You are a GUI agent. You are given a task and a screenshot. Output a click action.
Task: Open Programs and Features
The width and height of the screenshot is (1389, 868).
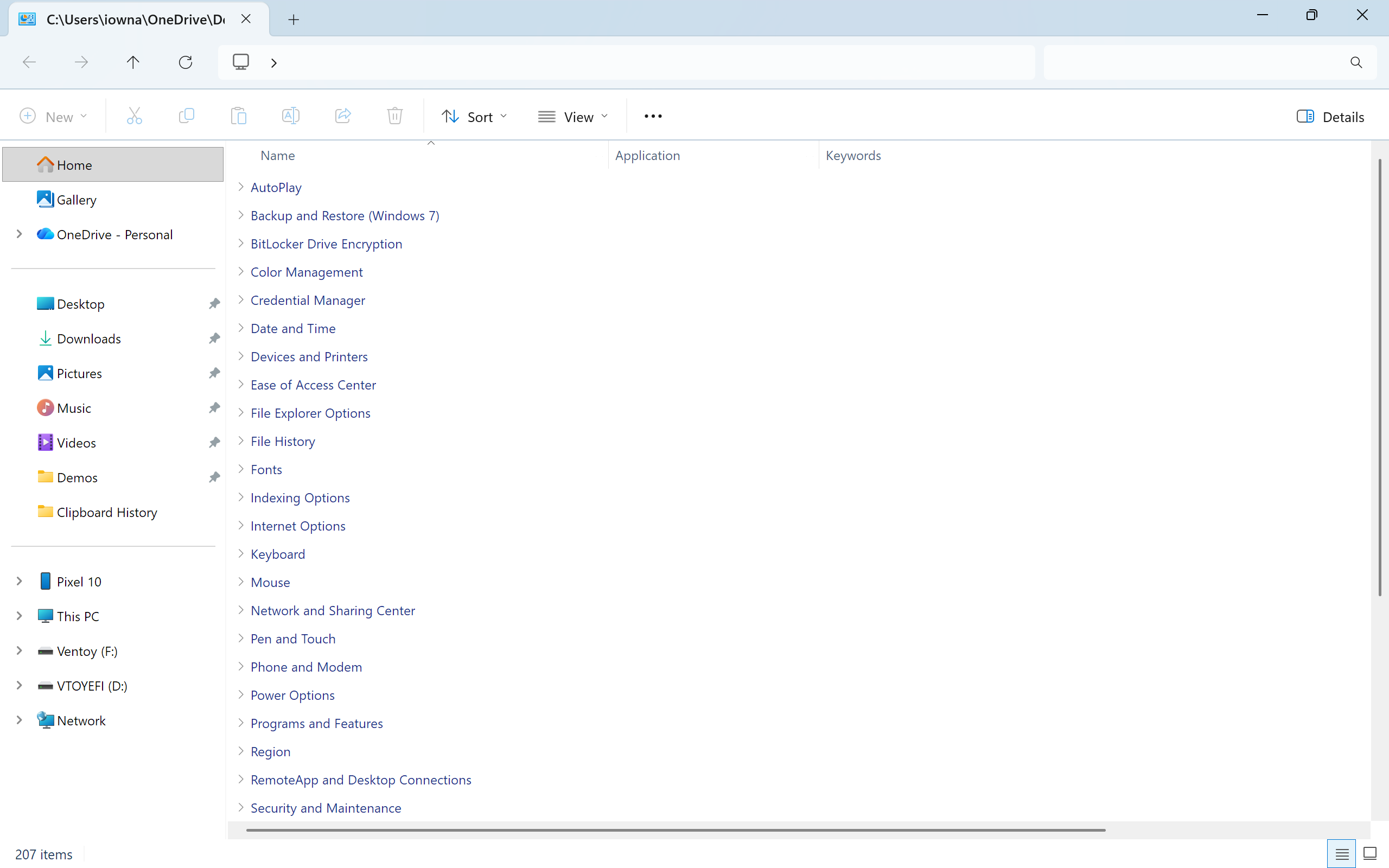tap(316, 723)
